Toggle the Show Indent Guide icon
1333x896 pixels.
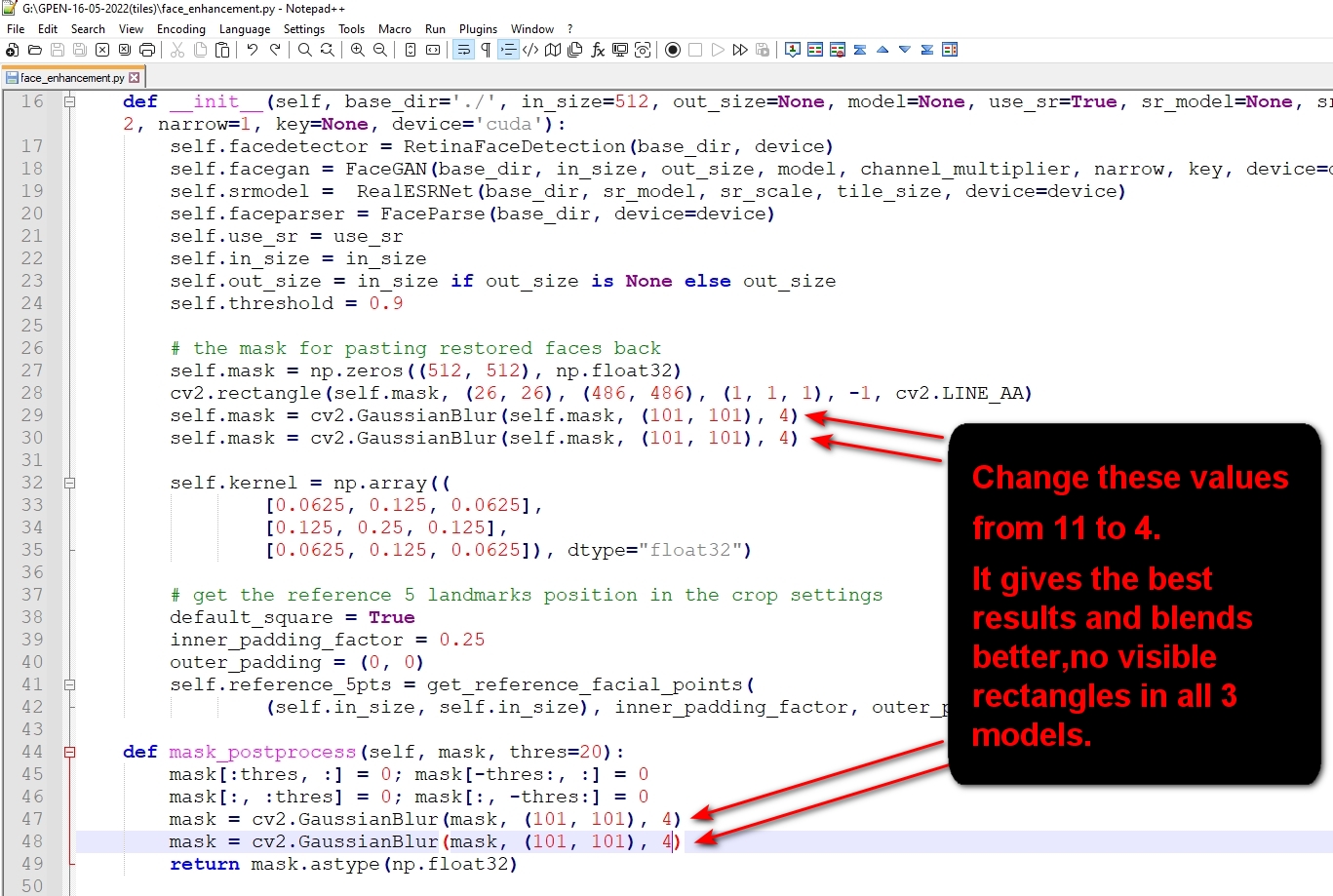(x=507, y=49)
